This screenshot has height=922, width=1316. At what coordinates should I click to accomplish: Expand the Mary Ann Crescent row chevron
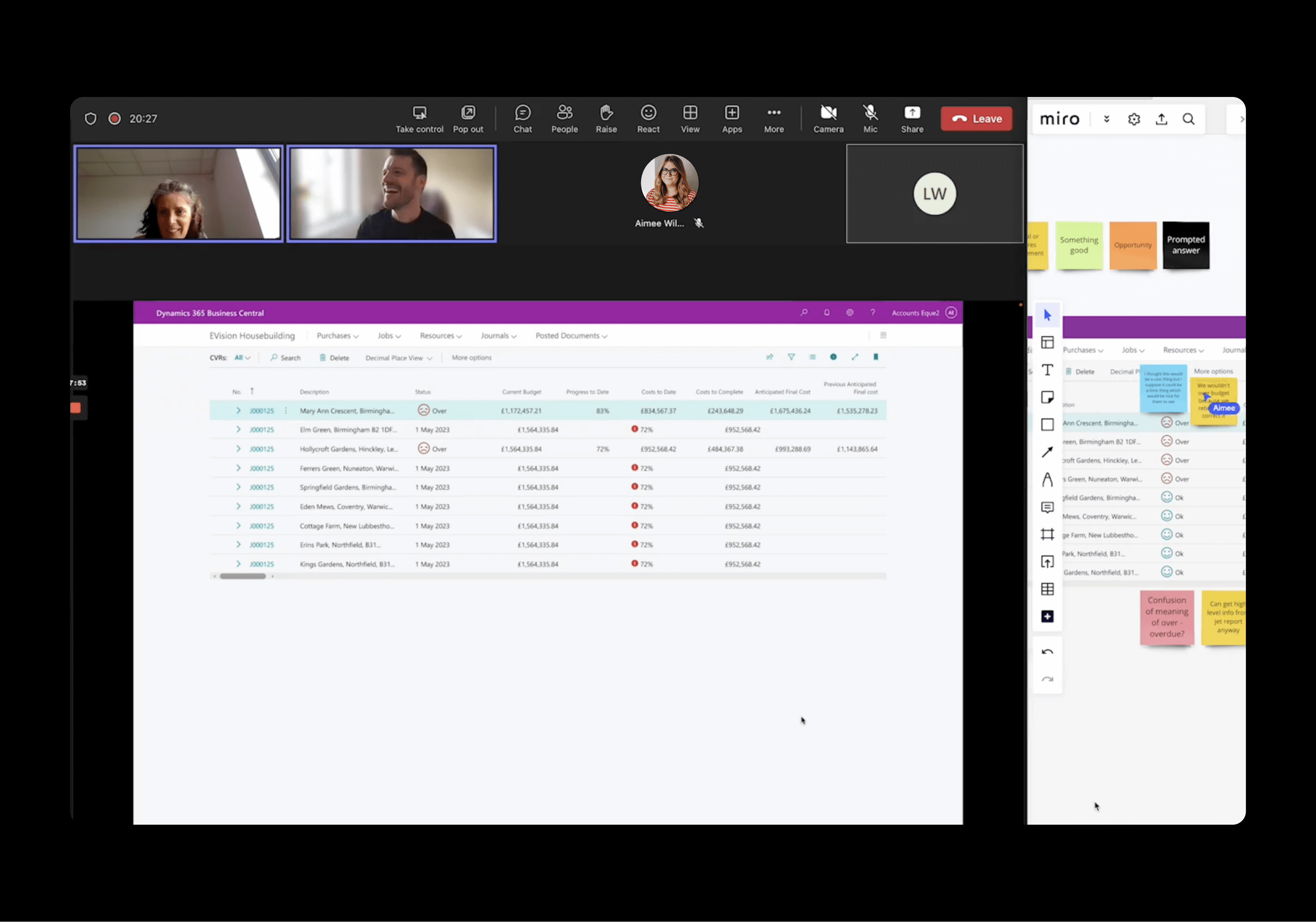(x=239, y=411)
